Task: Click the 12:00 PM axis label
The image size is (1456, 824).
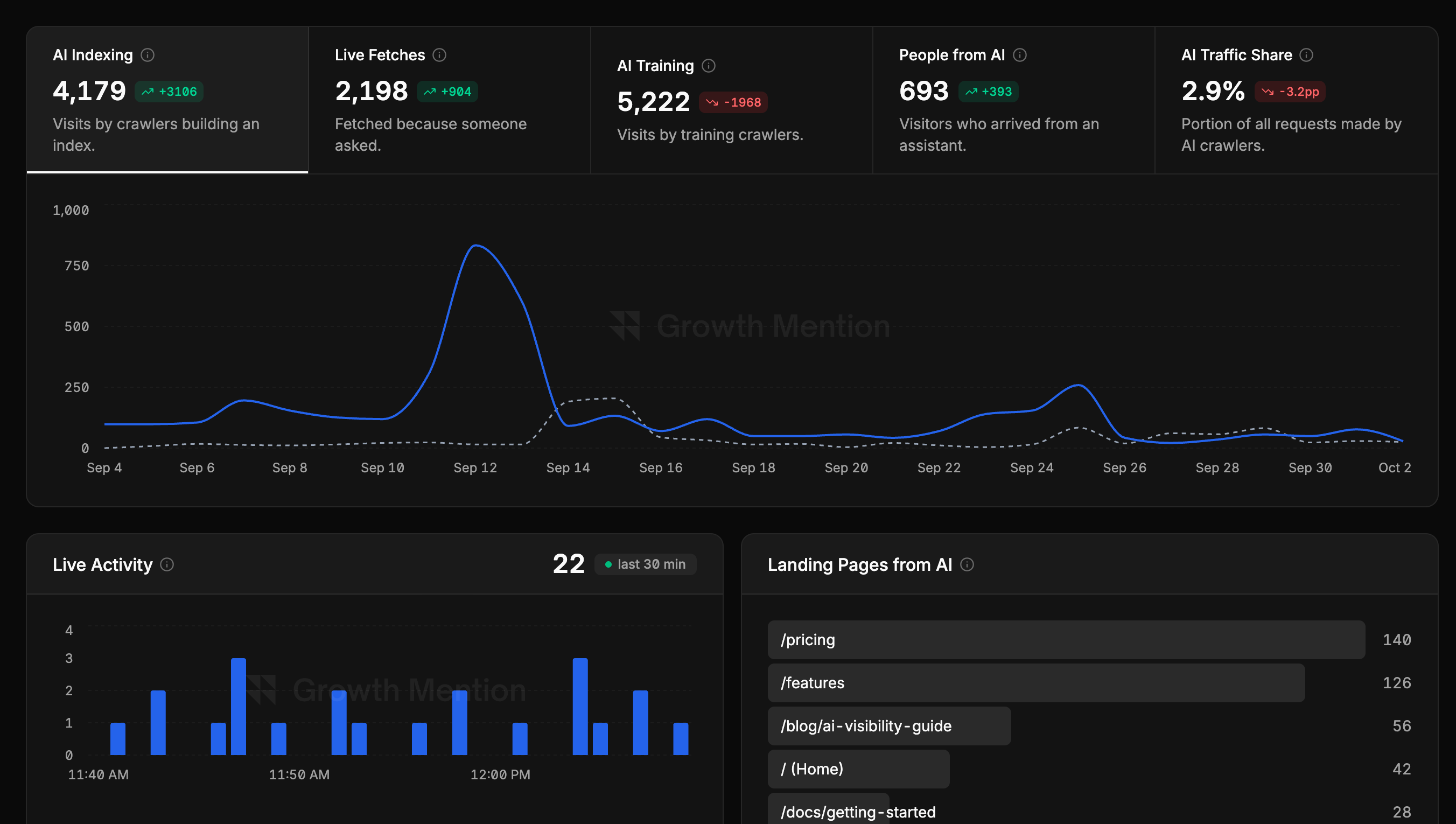Action: click(x=501, y=775)
